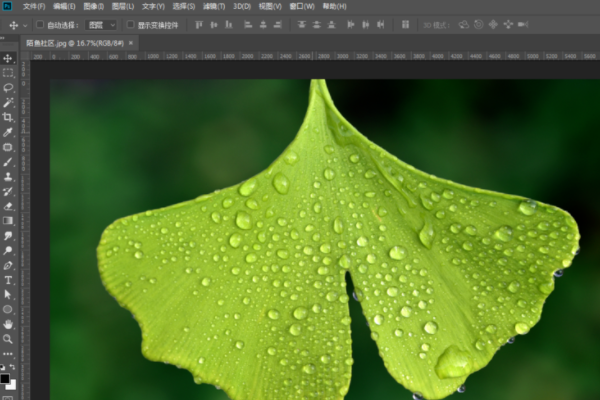Enable the 显示变换控件 checkbox

click(x=130, y=25)
